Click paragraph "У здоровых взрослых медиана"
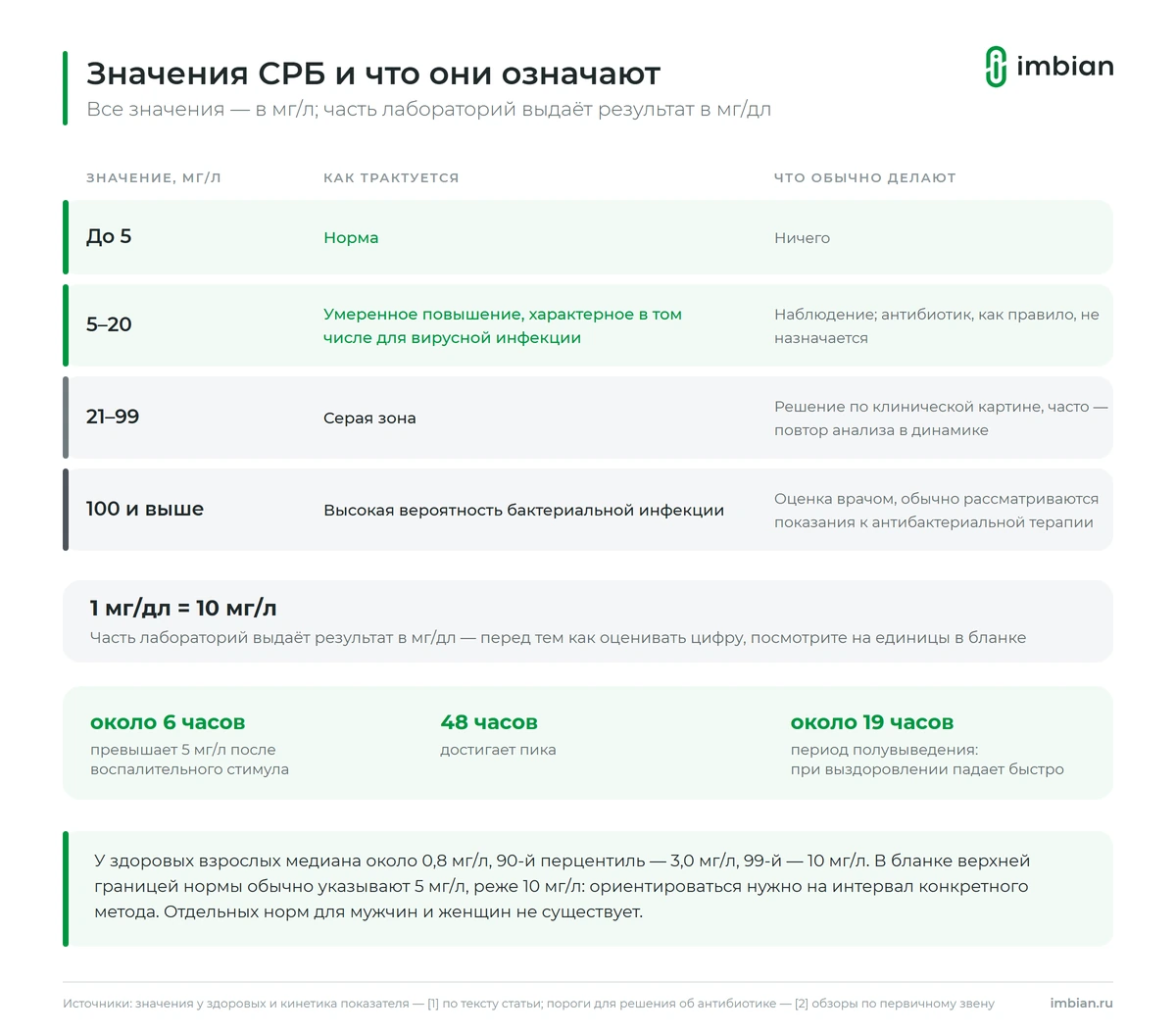Image resolution: width=1176 pixels, height=1033 pixels. (x=563, y=886)
